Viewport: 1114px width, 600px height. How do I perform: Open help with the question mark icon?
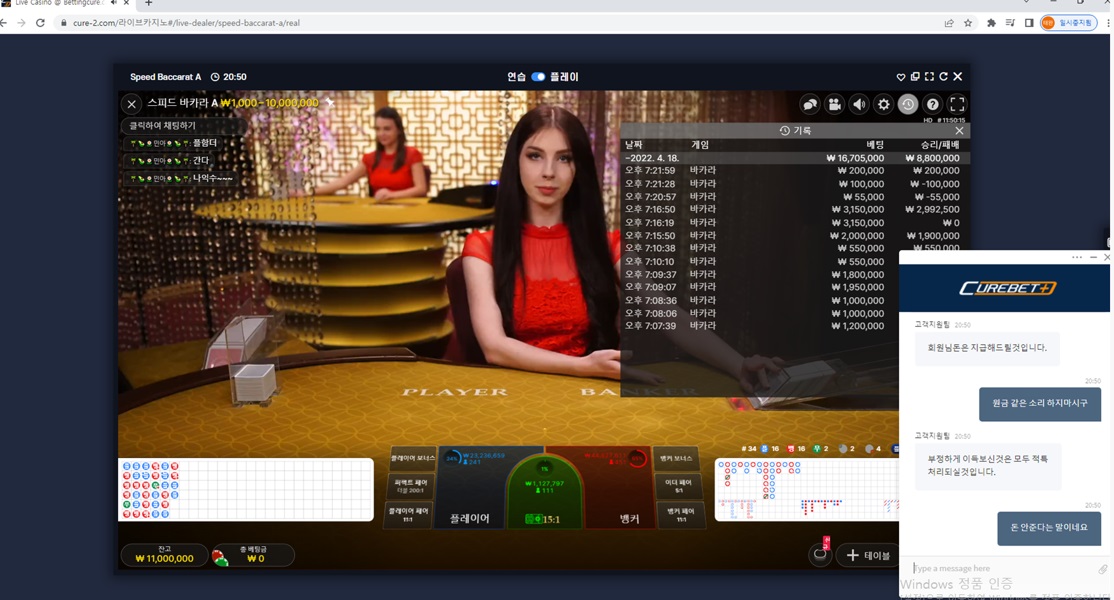tap(933, 104)
